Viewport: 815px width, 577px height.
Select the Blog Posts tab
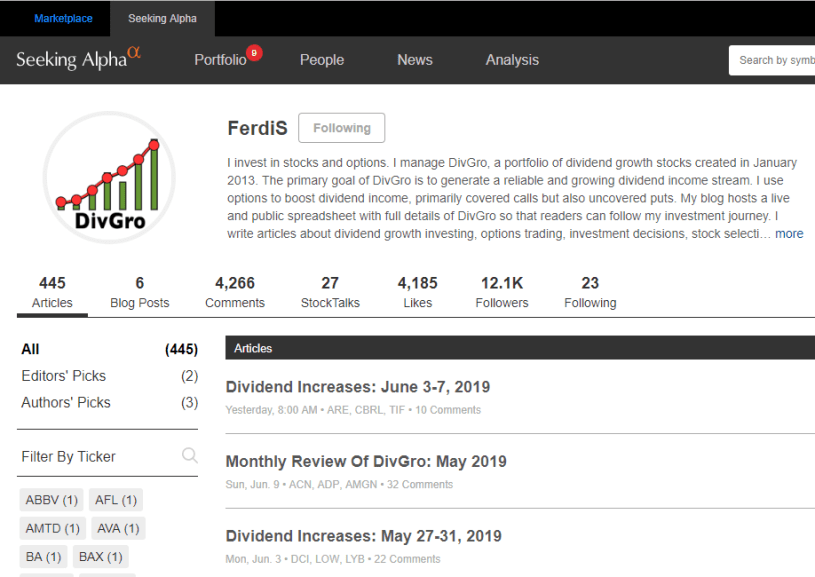[139, 293]
